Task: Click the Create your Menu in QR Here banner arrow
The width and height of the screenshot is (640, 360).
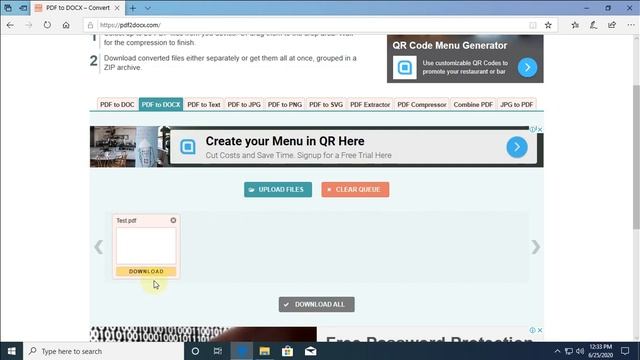Action: [x=517, y=147]
